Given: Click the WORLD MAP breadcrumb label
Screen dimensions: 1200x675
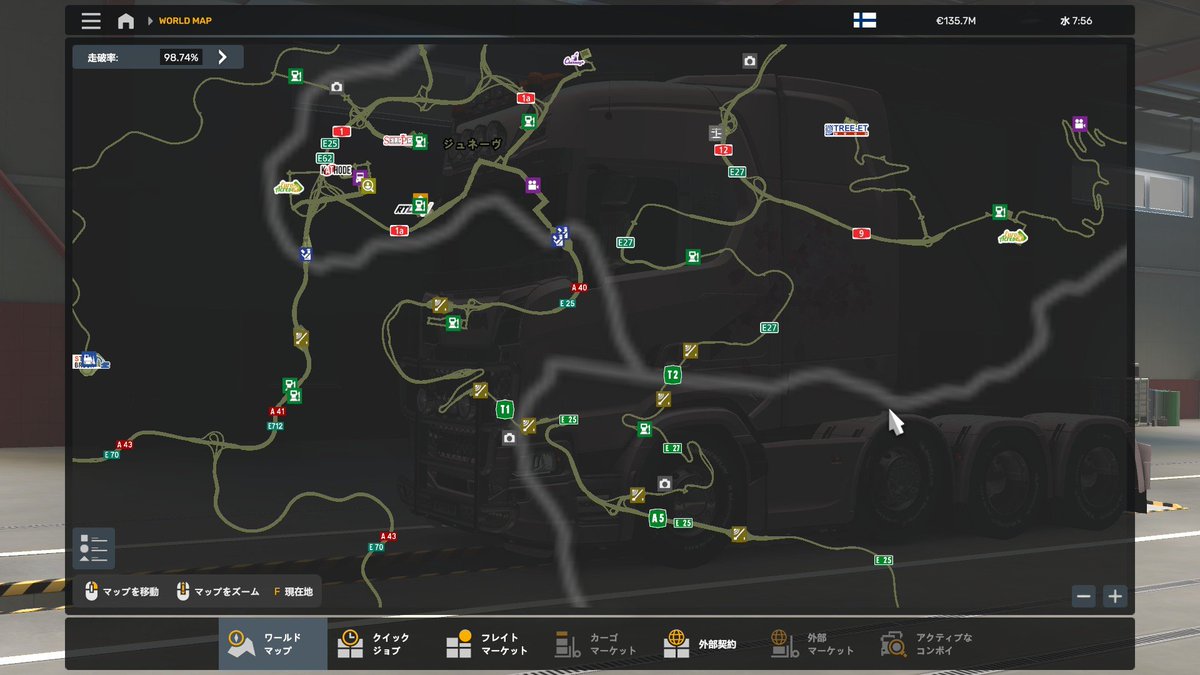Looking at the screenshot, I should (185, 20).
